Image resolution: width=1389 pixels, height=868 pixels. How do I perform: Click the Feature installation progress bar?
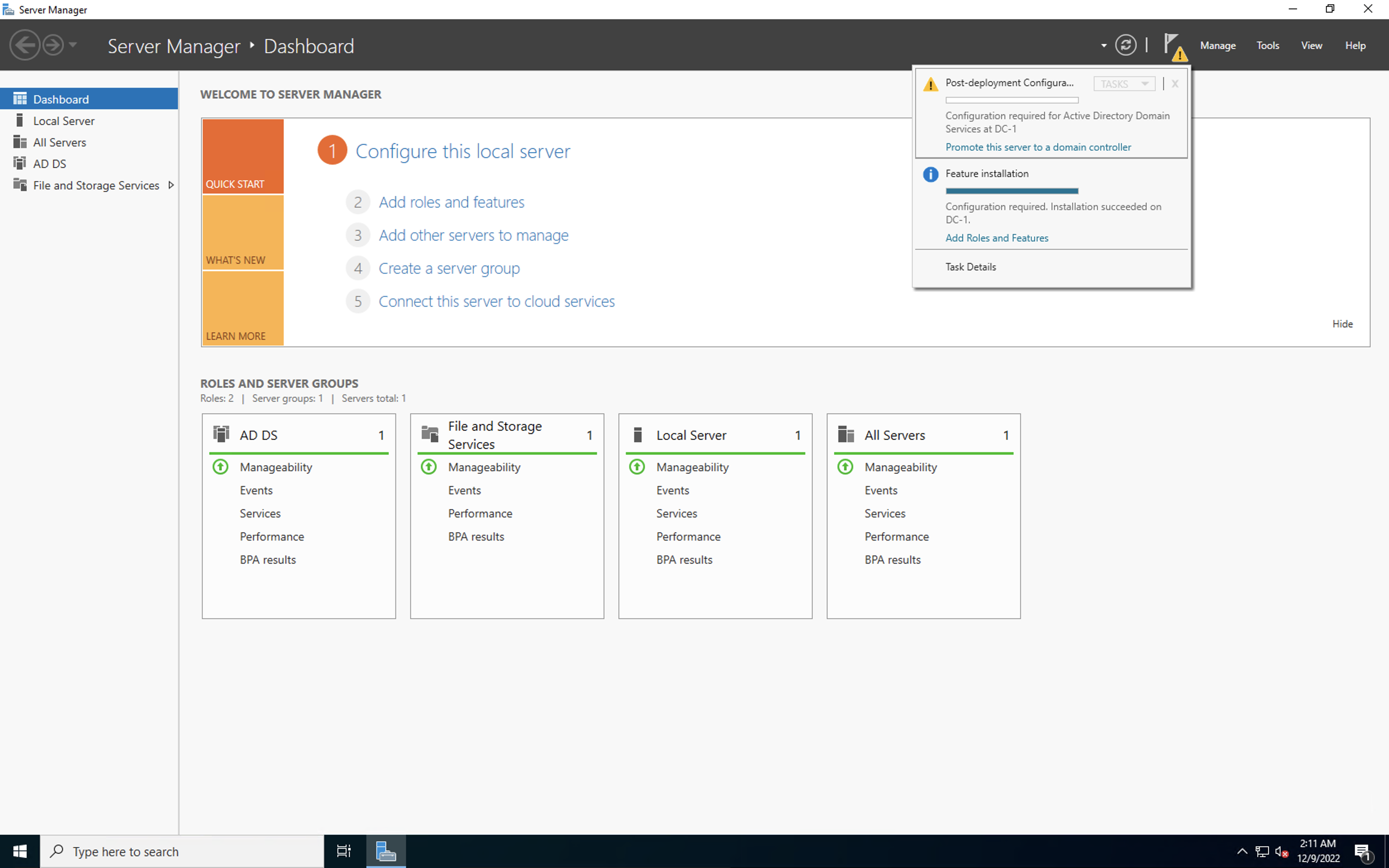tap(1012, 191)
